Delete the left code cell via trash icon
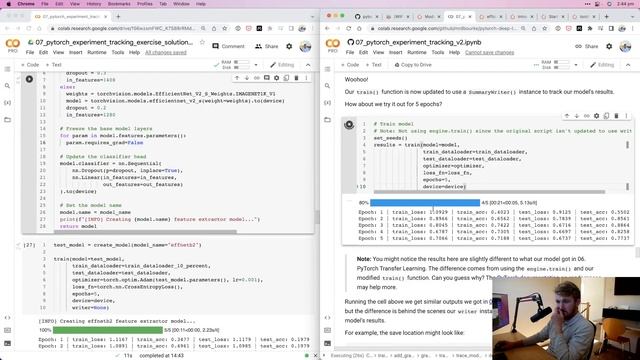 click(x=296, y=78)
